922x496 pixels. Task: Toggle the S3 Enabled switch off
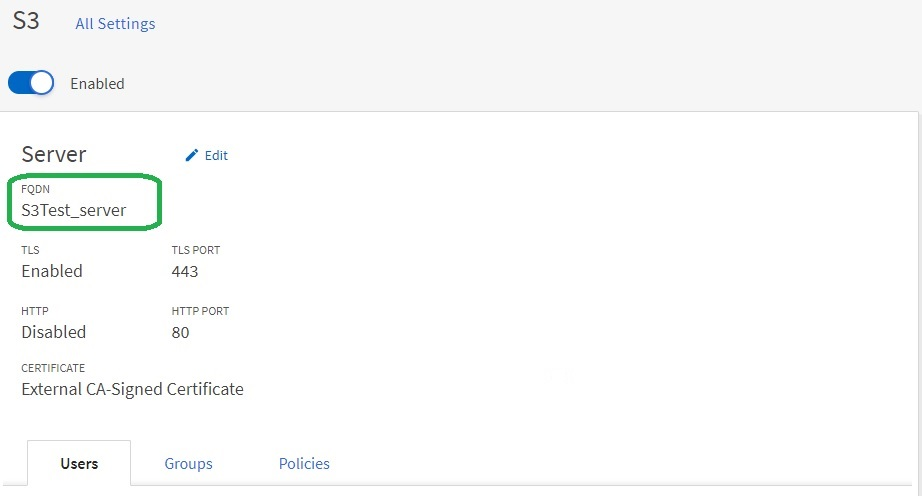(31, 83)
